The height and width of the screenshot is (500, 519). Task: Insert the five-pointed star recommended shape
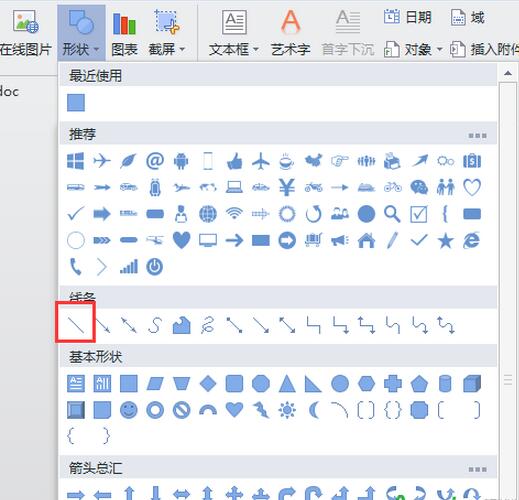point(445,241)
